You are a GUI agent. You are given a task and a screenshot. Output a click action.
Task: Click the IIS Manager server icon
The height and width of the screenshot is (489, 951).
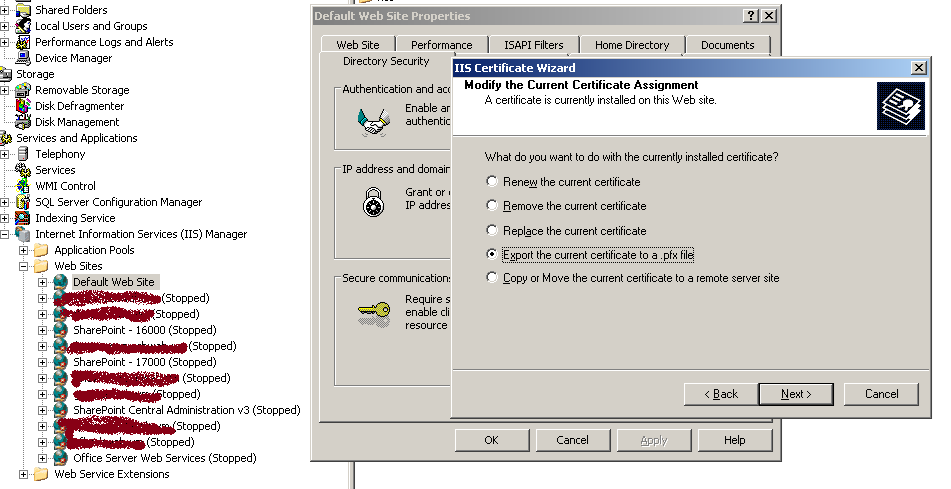(22, 234)
